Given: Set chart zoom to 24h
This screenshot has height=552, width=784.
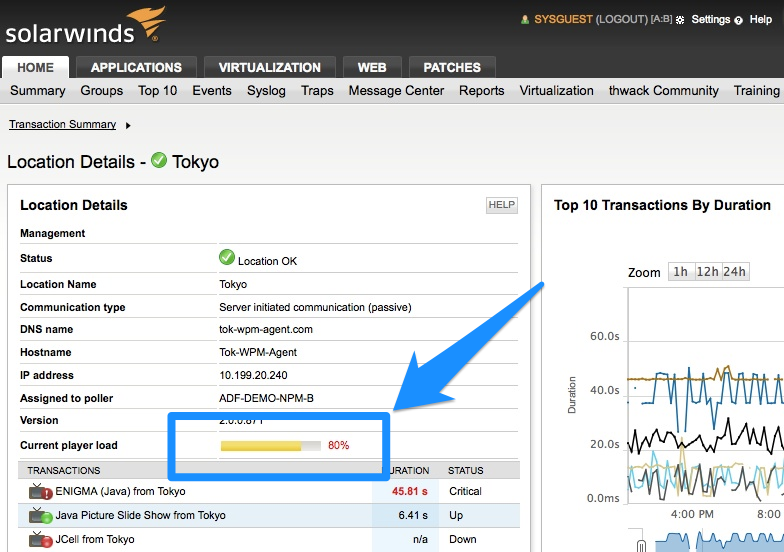Looking at the screenshot, I should click(x=734, y=272).
